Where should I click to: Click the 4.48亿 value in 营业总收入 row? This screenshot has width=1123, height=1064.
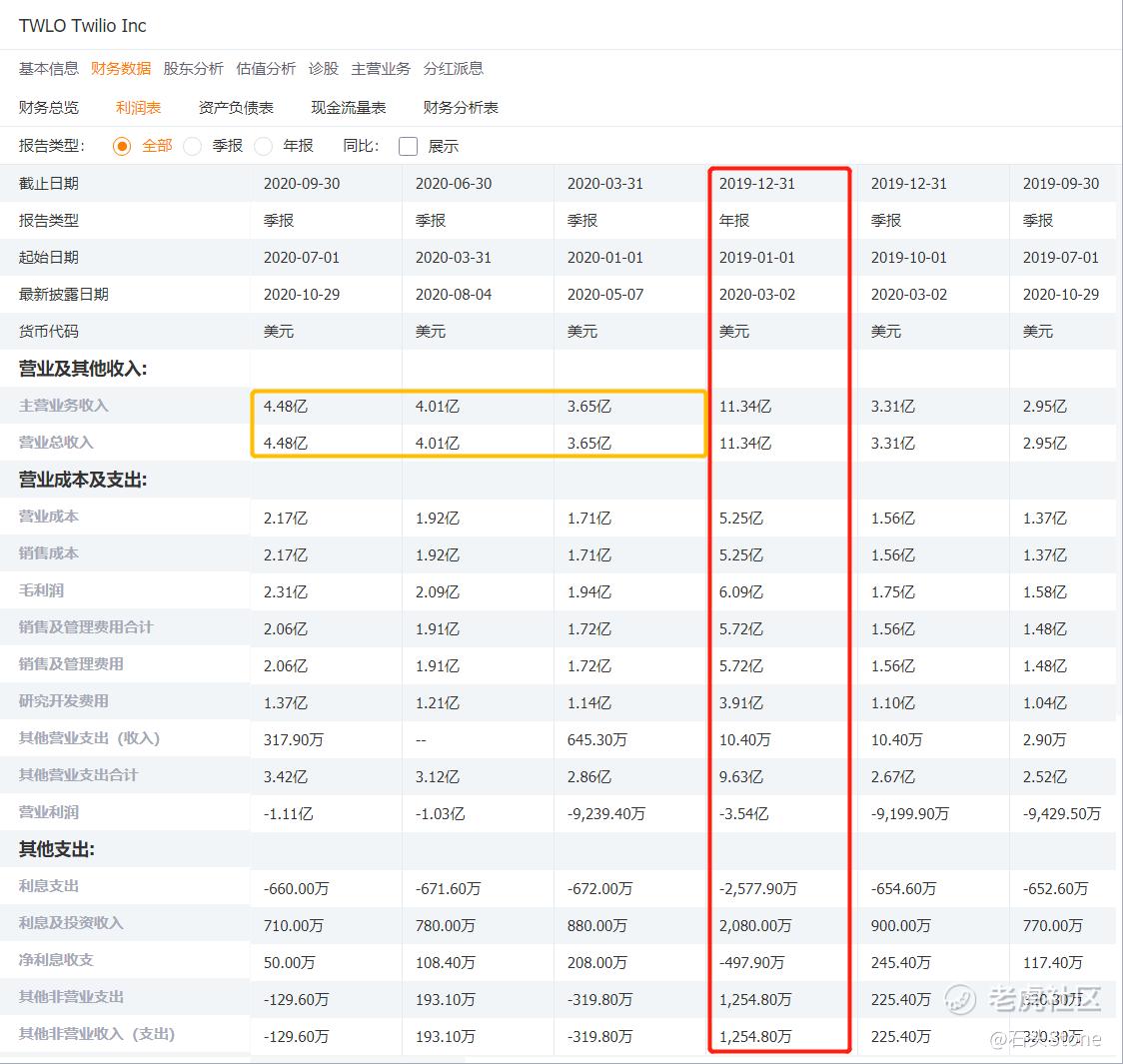pos(285,444)
